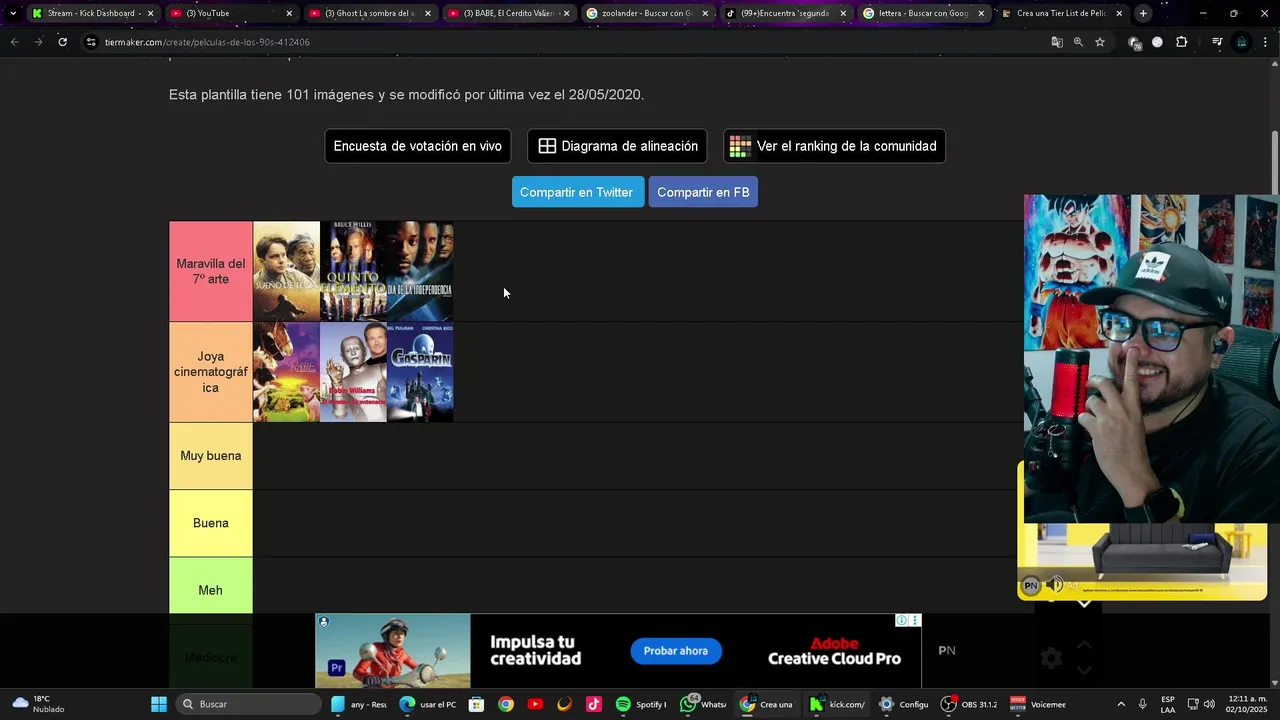
Task: Click the ESP LAA language indicator
Action: click(x=1168, y=704)
